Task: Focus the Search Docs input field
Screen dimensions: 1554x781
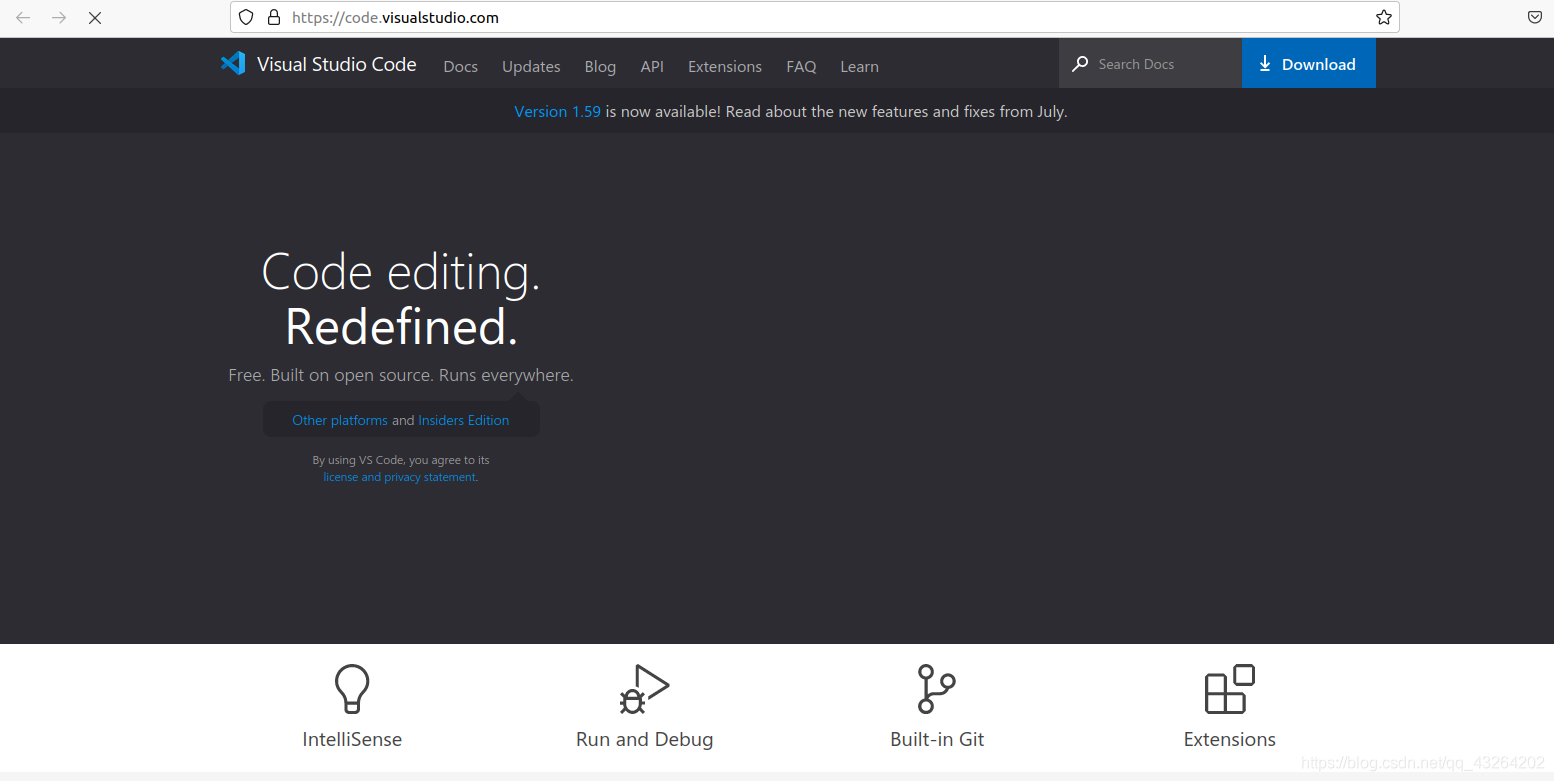Action: coord(1150,64)
